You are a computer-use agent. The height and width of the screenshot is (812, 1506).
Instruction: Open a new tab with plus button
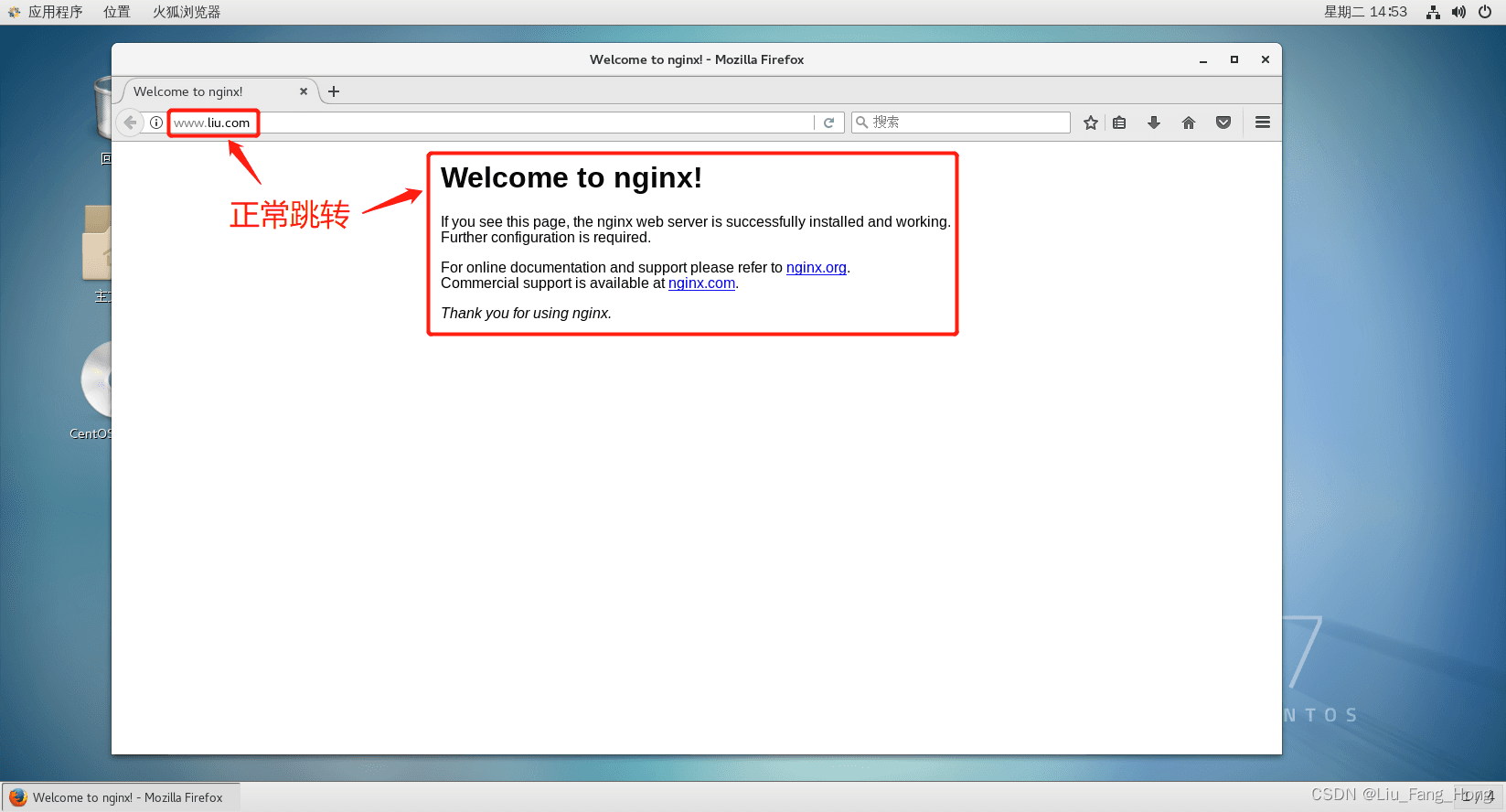point(334,91)
